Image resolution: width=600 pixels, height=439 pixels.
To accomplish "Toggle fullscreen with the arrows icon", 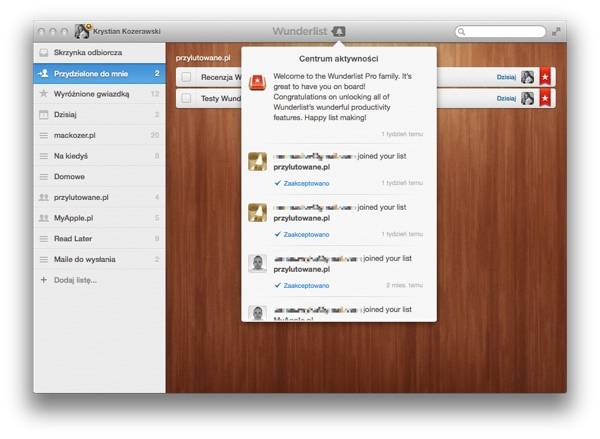I will point(556,32).
